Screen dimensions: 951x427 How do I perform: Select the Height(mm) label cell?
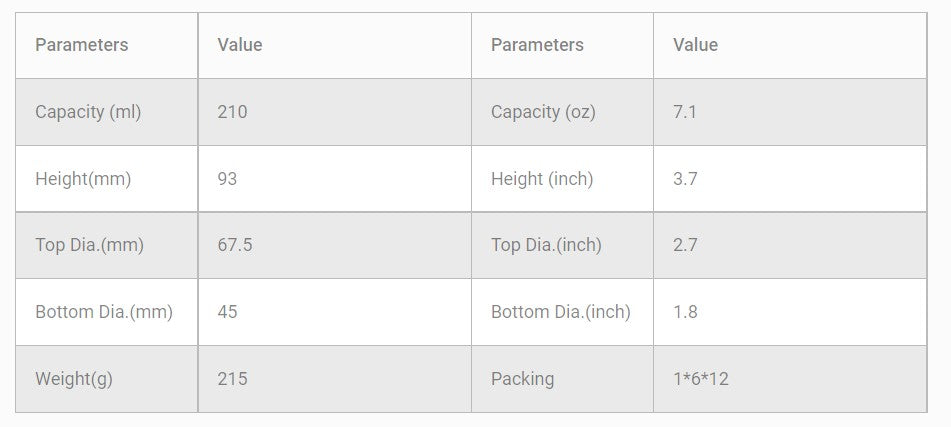[x=83, y=179]
